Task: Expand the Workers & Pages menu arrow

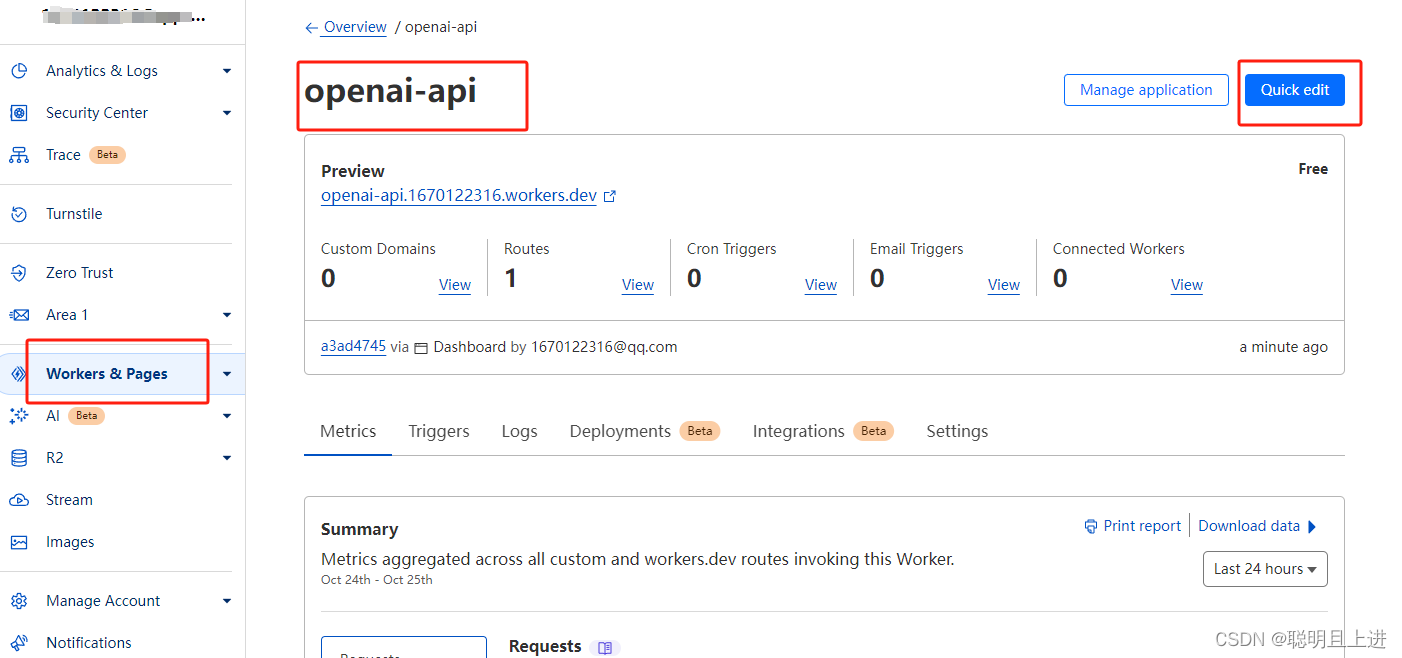Action: [227, 374]
